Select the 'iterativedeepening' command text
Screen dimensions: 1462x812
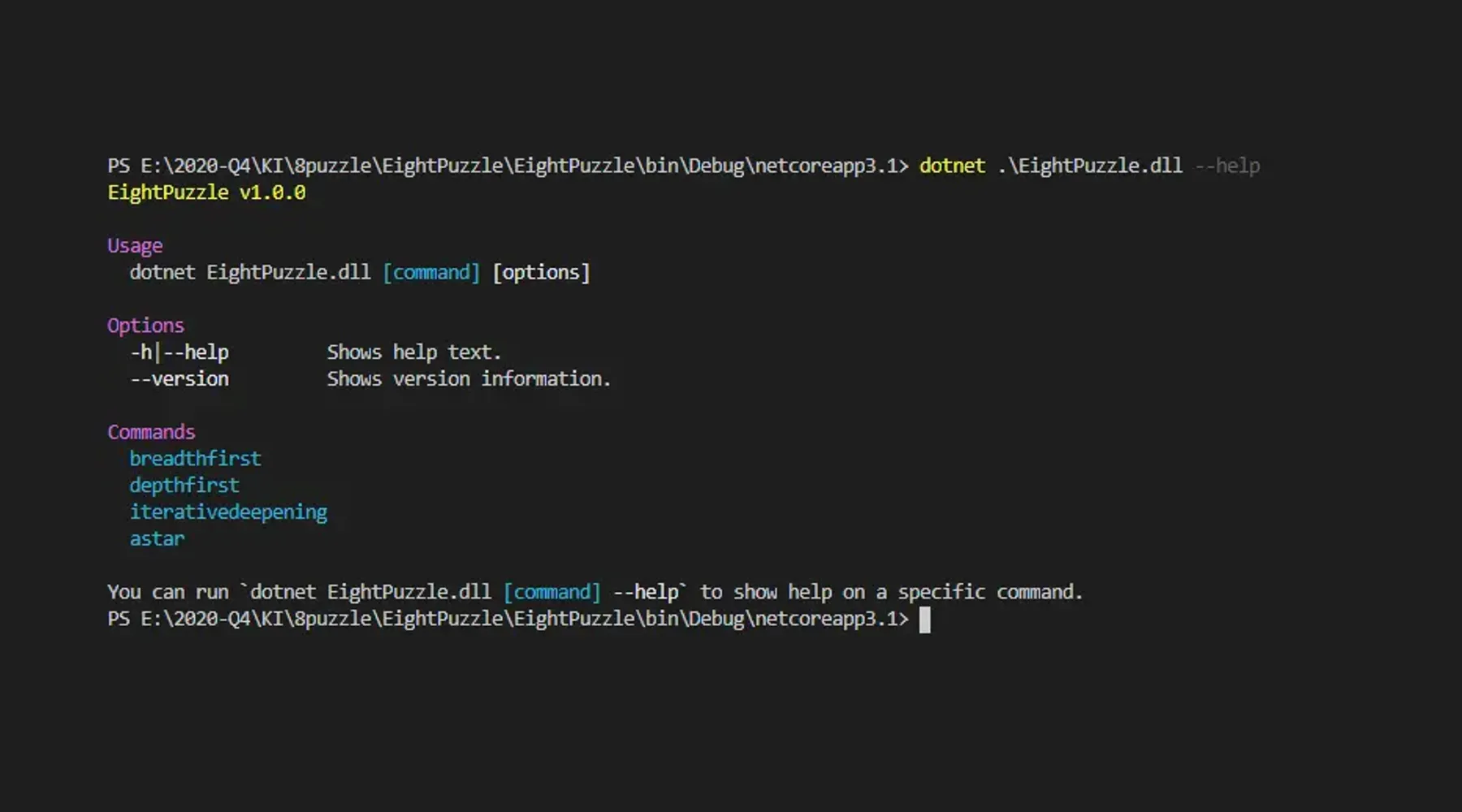pyautogui.click(x=228, y=512)
